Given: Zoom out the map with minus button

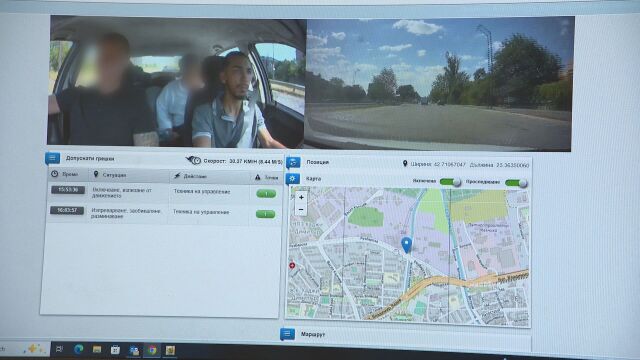Looking at the screenshot, I should 301,210.
